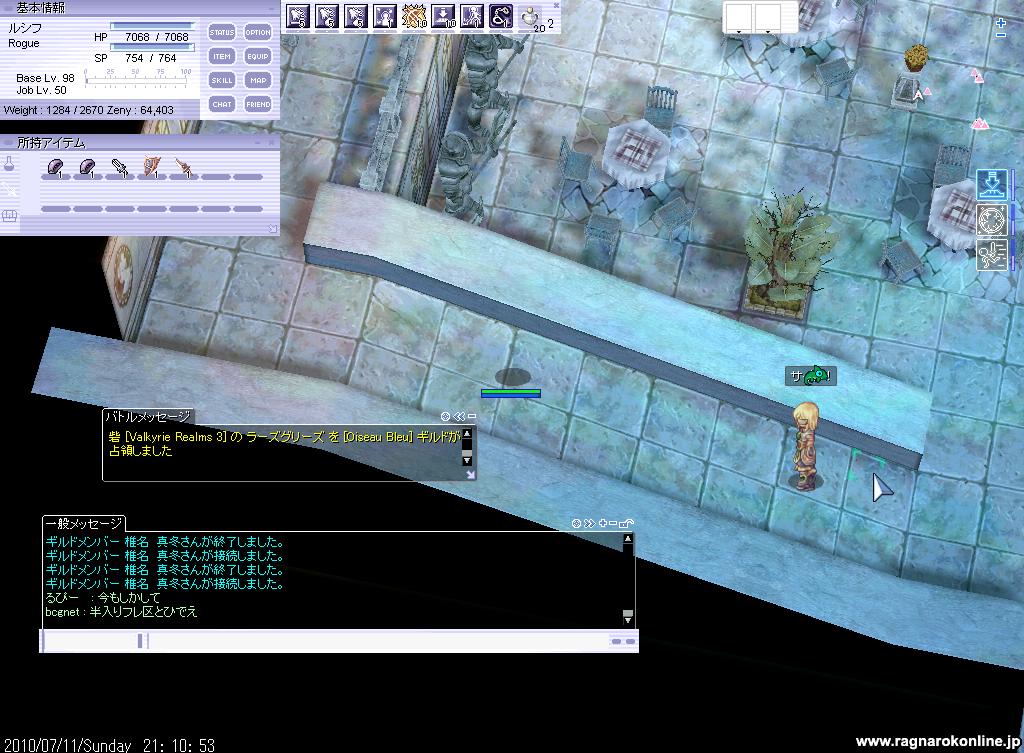Screen dimensions: 1024x753
Task: Click the chat message input field
Action: pyautogui.click(x=379, y=641)
